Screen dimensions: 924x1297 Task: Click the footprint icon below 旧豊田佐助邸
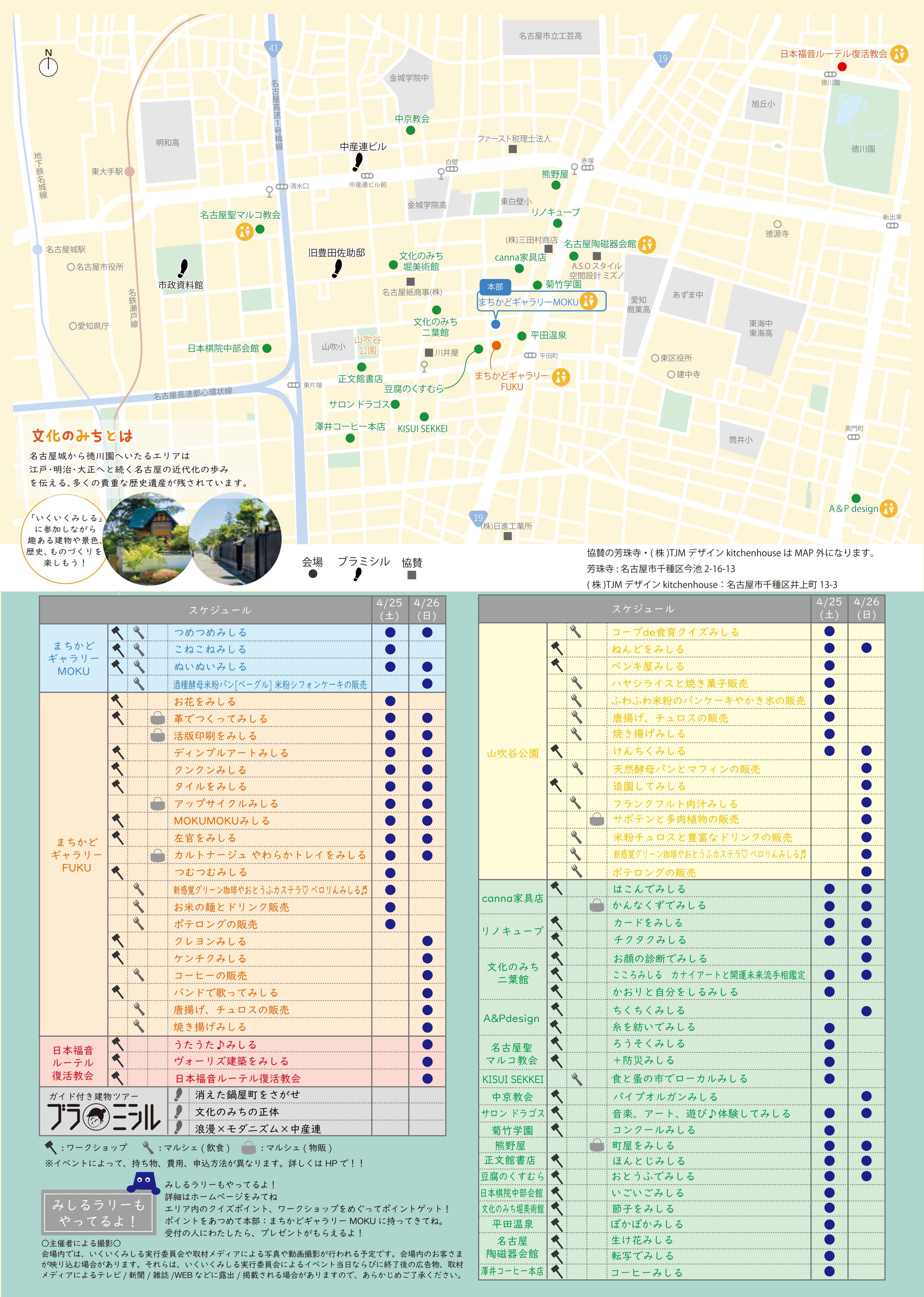337,267
